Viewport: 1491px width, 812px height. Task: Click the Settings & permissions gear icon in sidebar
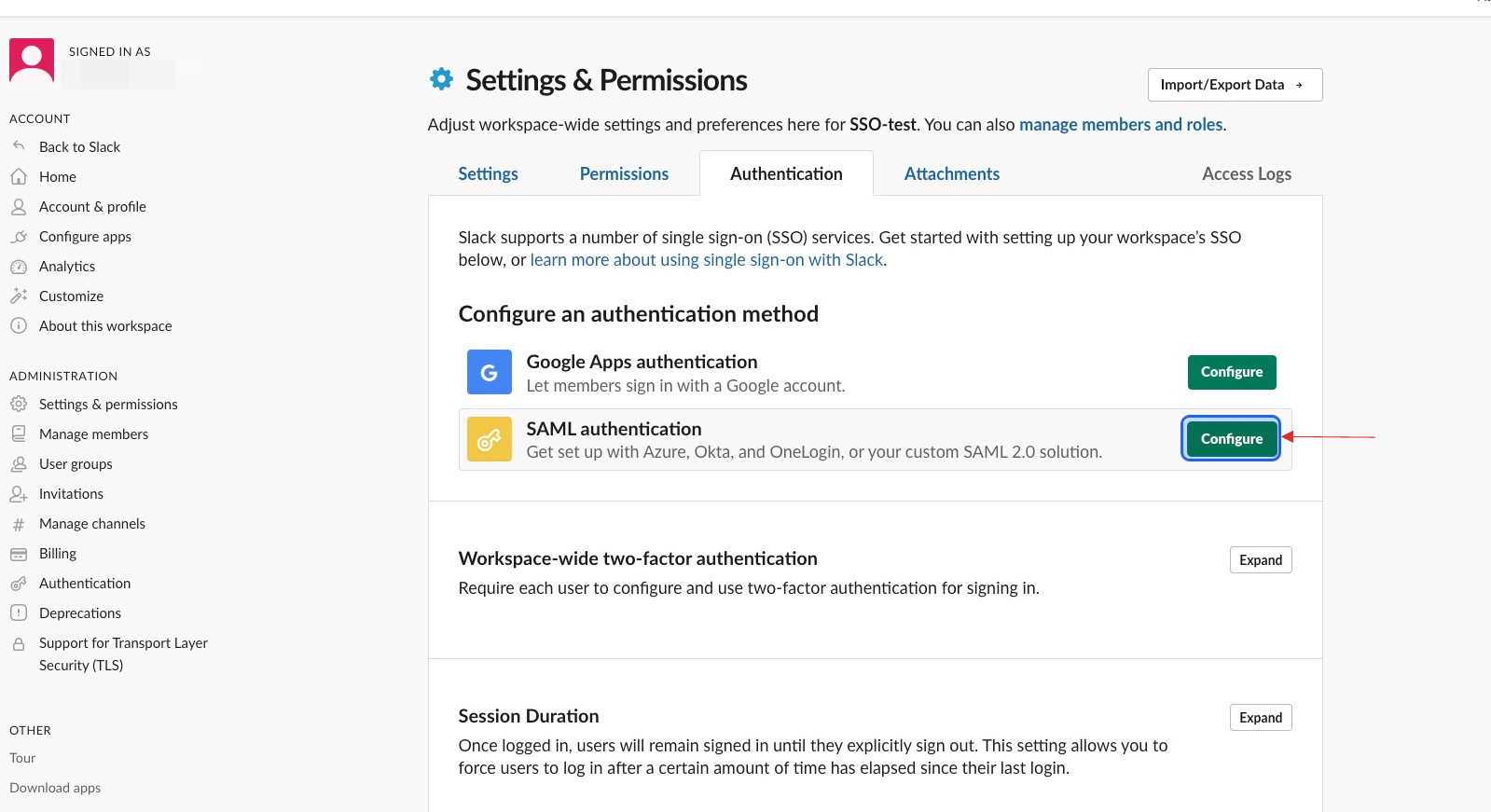coord(19,404)
